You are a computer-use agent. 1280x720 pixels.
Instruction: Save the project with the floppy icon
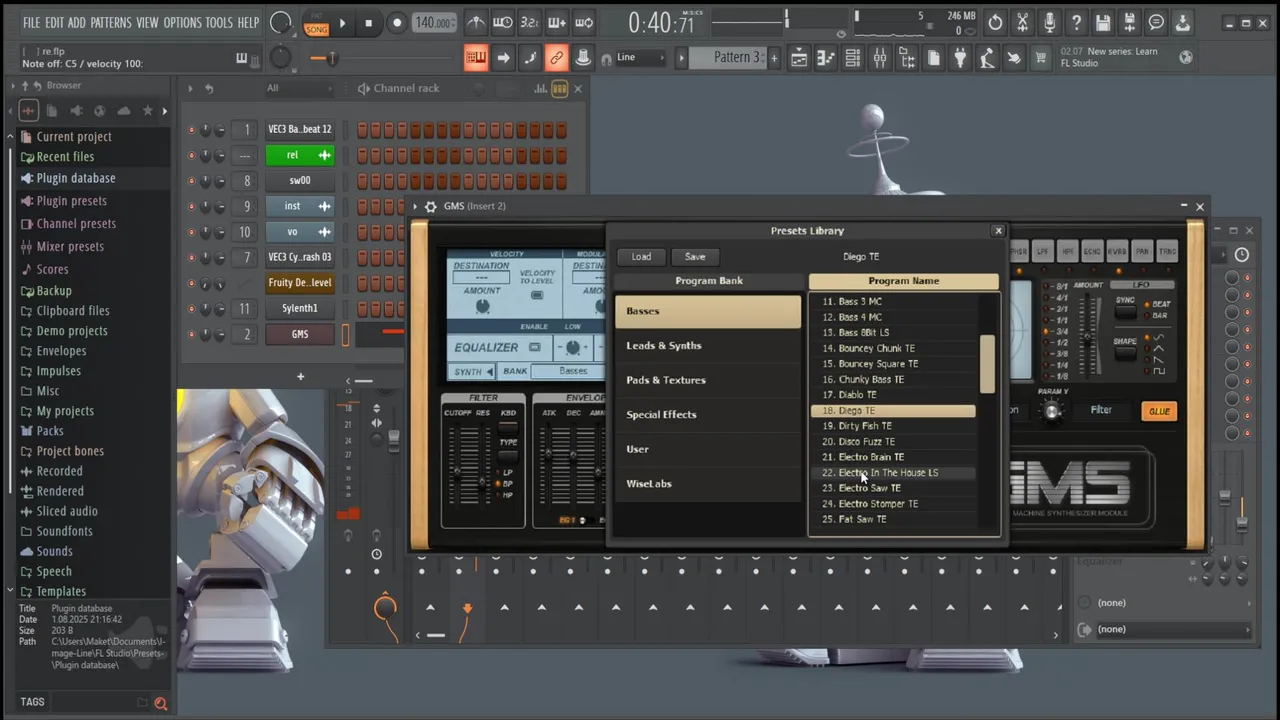(x=1102, y=22)
